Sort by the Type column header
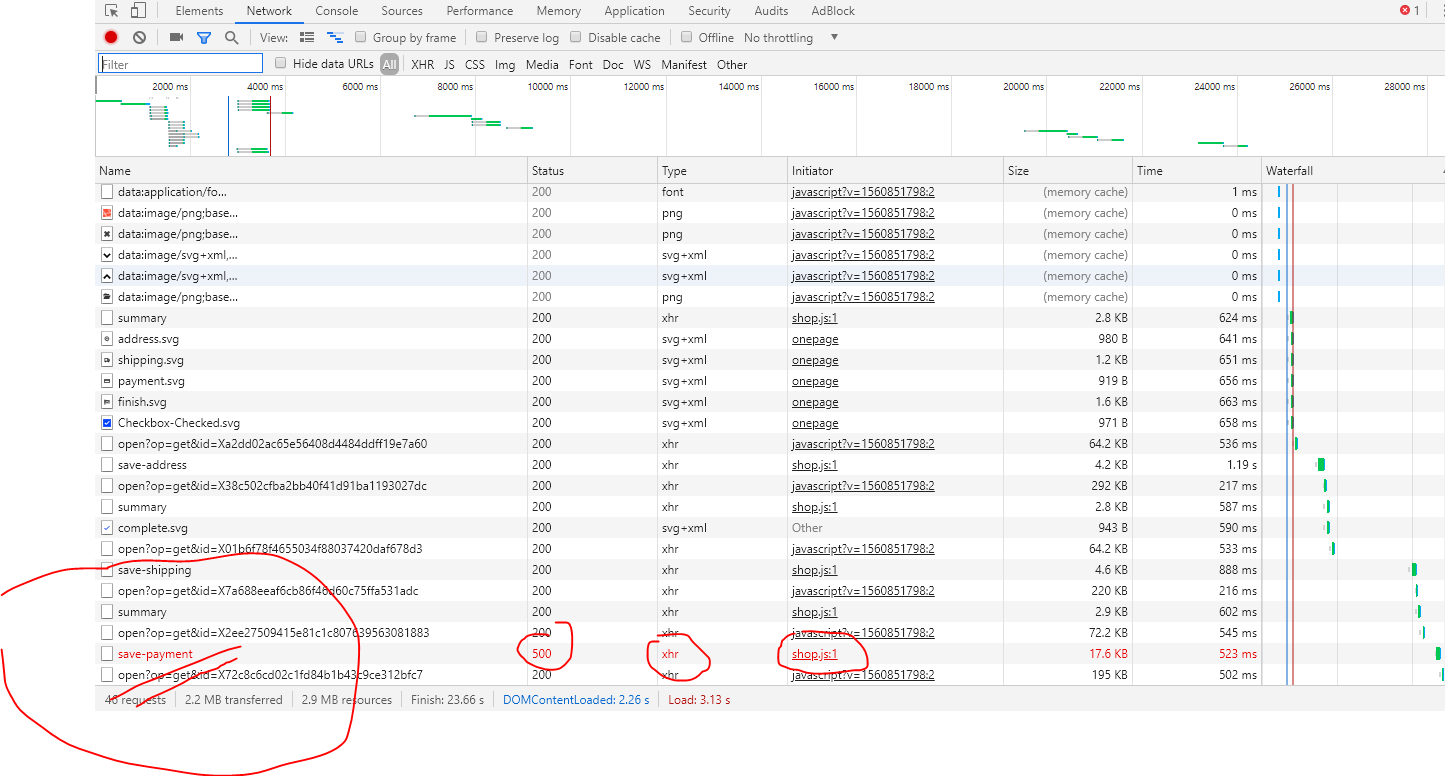 point(722,171)
